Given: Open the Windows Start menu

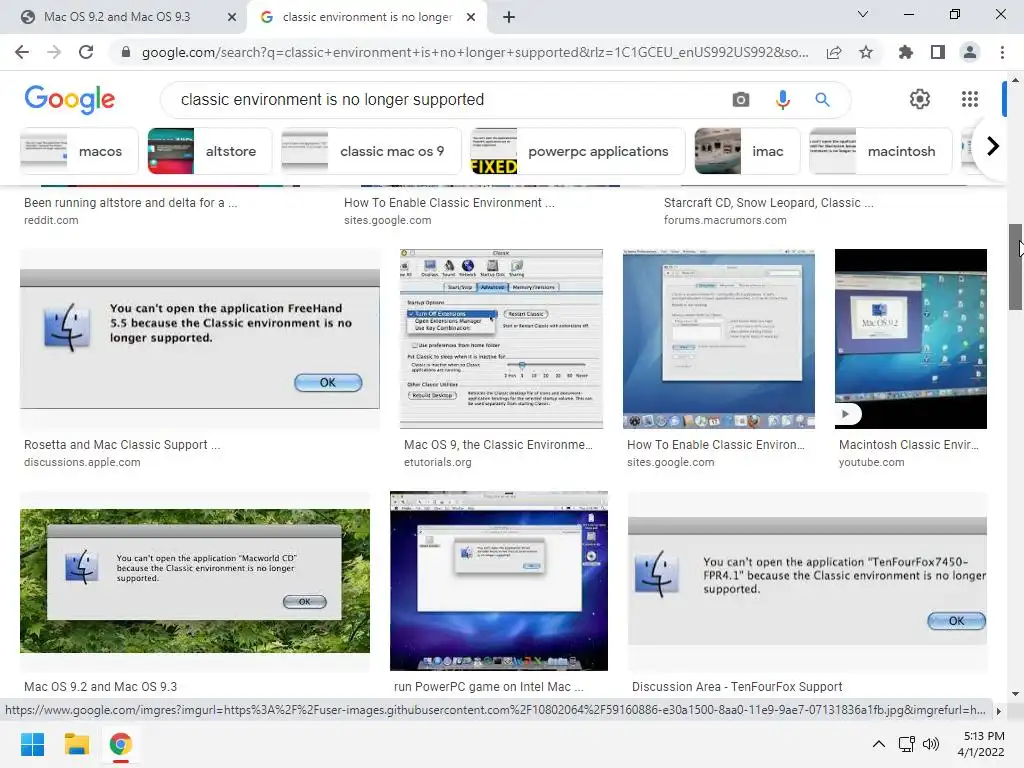Looking at the screenshot, I should pyautogui.click(x=32, y=744).
